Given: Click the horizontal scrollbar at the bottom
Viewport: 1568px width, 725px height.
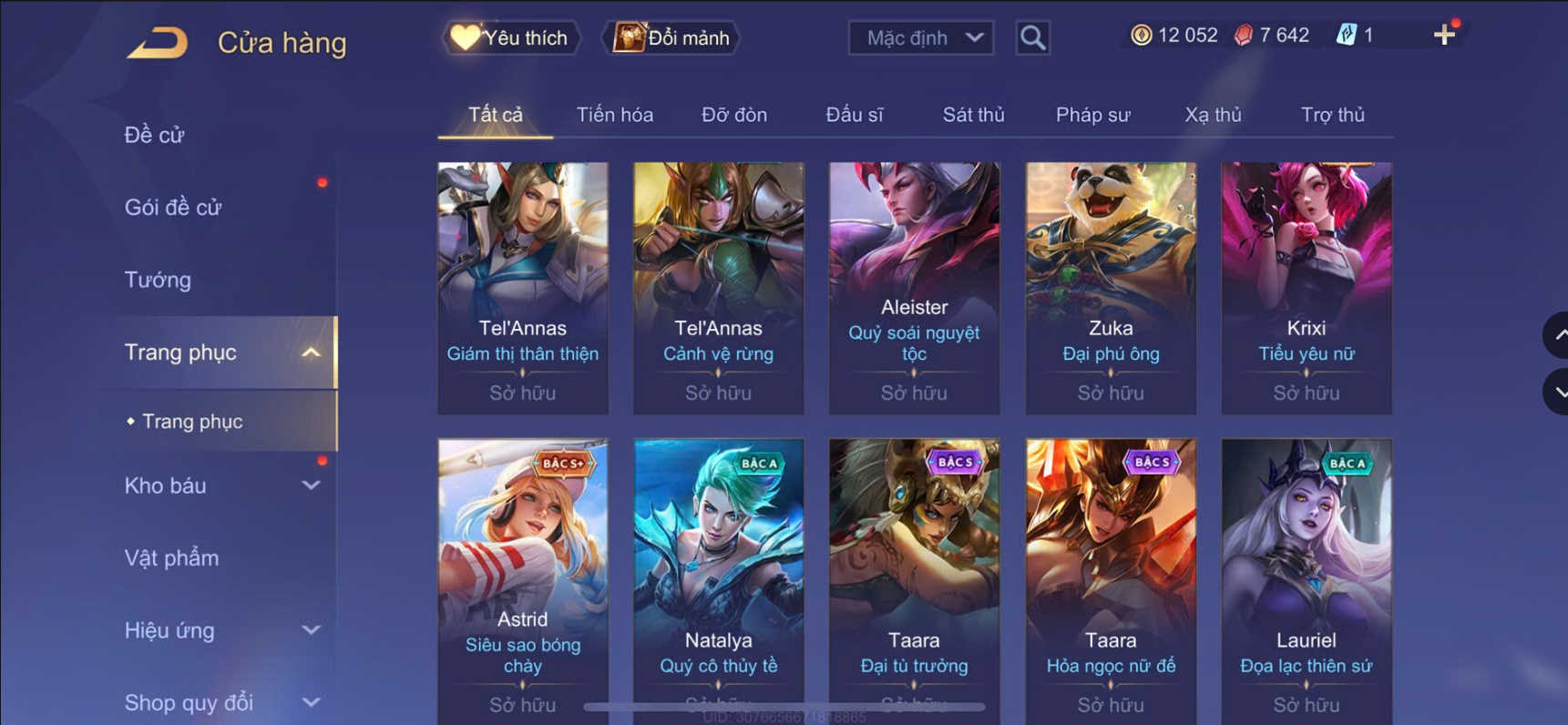Looking at the screenshot, I should click(784, 707).
